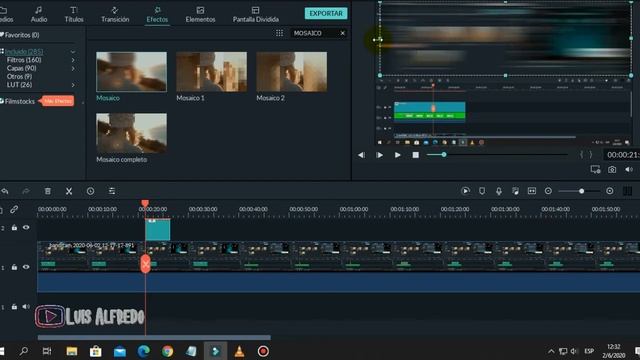
Task: Open preview display settings icon
Action: point(596,169)
